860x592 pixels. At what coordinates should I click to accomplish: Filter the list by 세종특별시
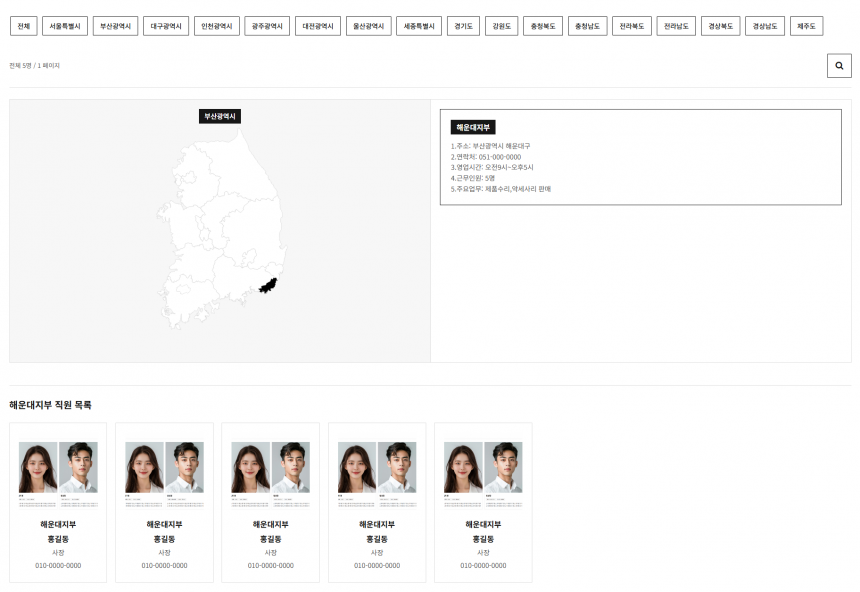pyautogui.click(x=419, y=26)
